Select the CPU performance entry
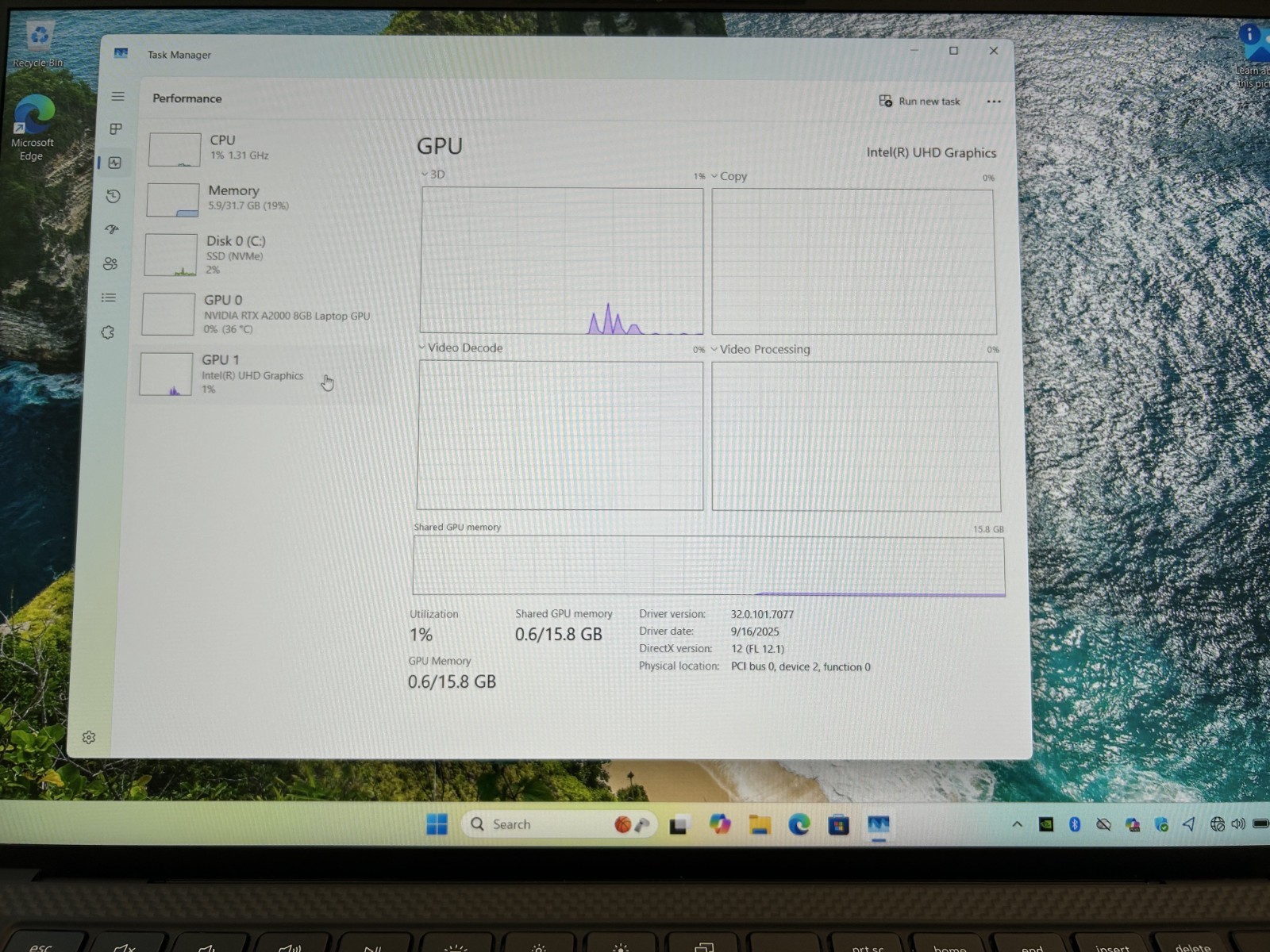This screenshot has width=1270, height=952. (266, 148)
